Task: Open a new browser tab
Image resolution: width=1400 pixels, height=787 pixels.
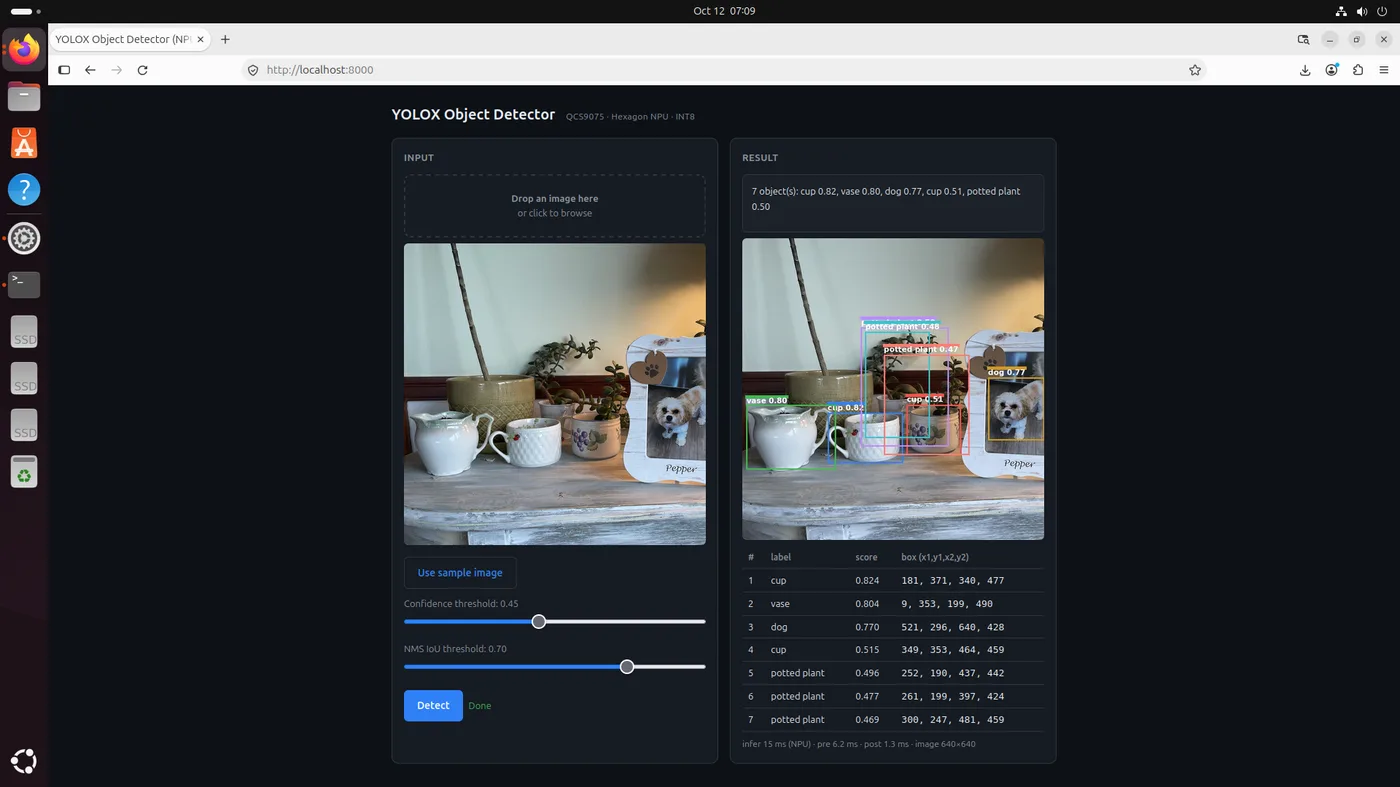Action: pyautogui.click(x=225, y=39)
